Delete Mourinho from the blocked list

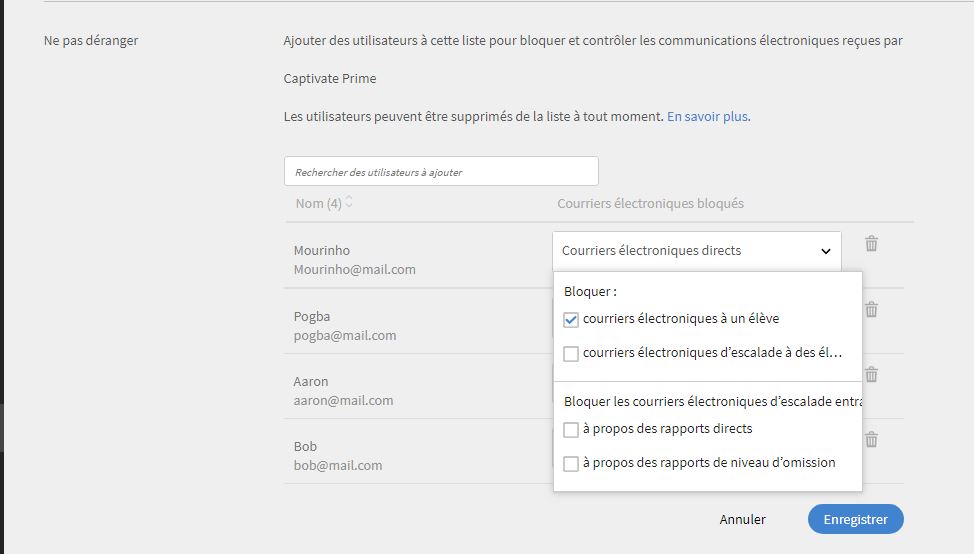coord(871,244)
